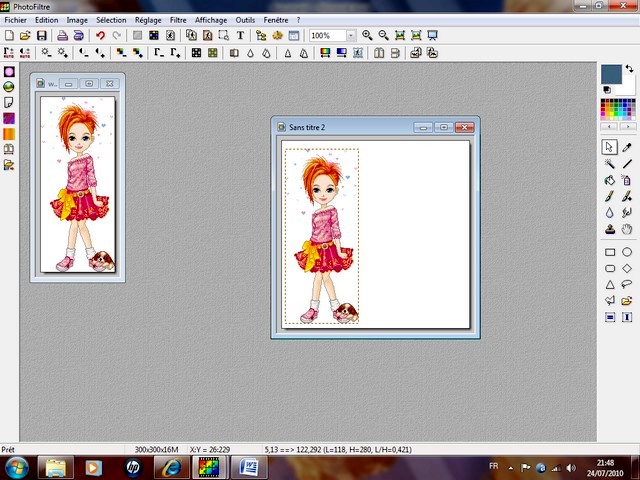Screen dimensions: 640x480
Task: Click the volume speaker tray icon
Action: (571, 468)
